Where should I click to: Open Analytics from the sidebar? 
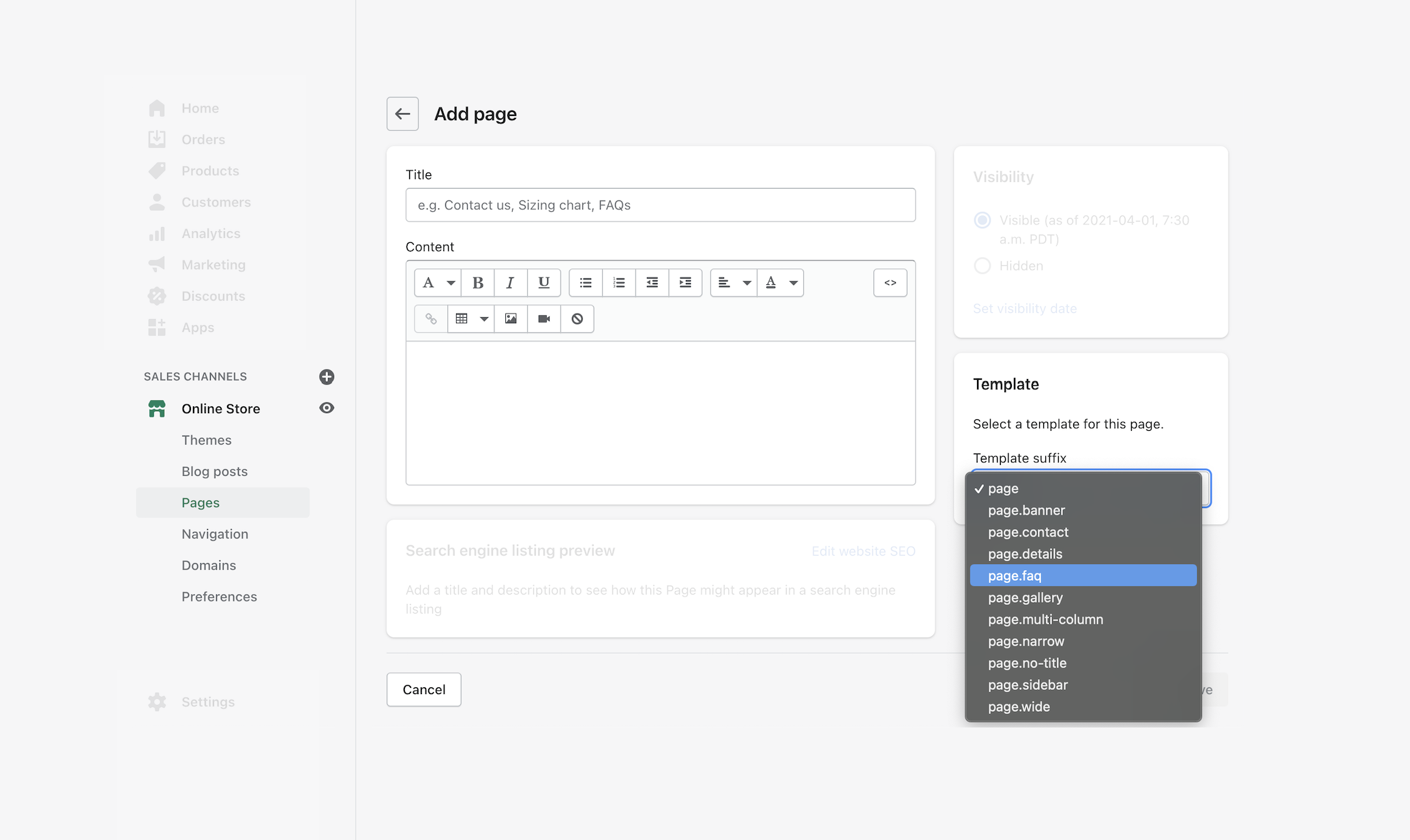[x=210, y=233]
